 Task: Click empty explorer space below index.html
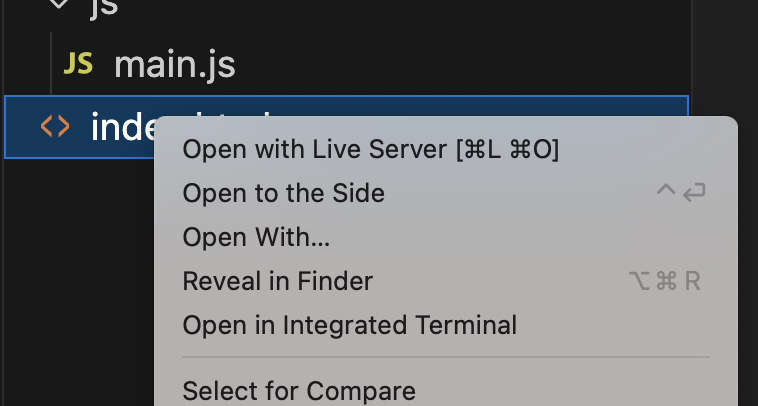pyautogui.click(x=75, y=280)
